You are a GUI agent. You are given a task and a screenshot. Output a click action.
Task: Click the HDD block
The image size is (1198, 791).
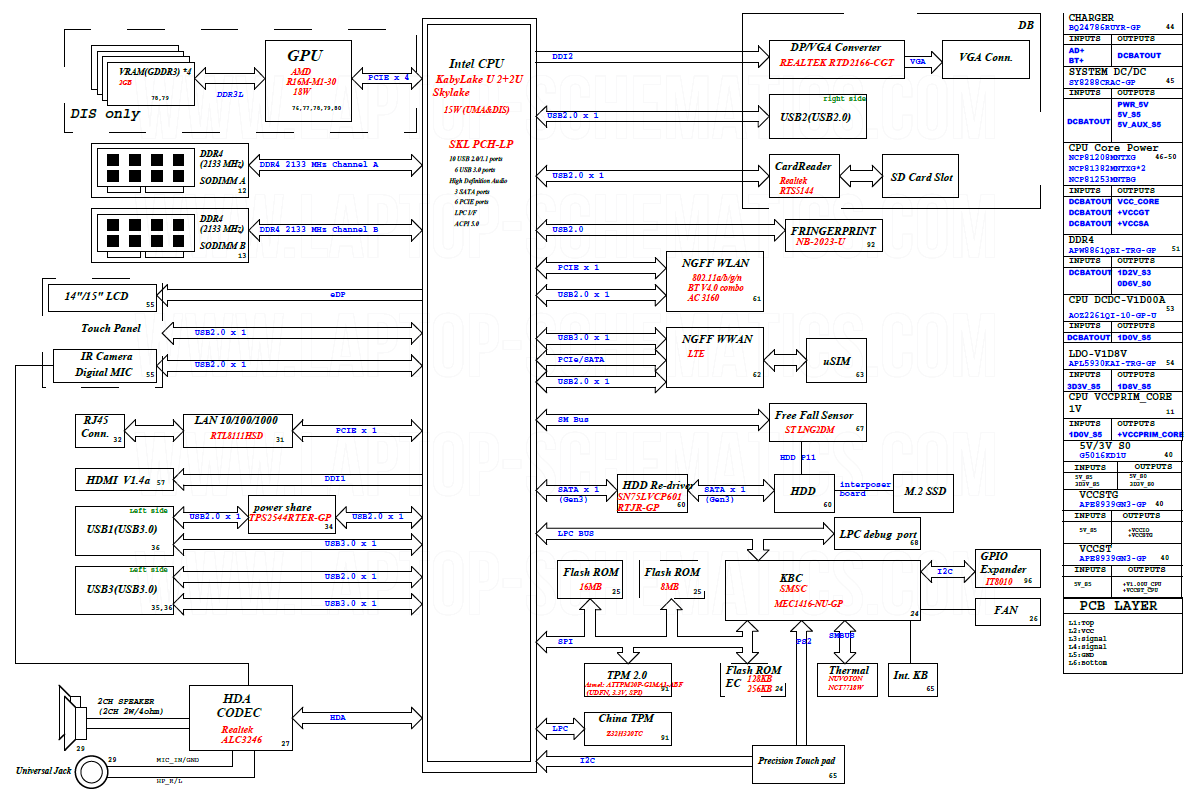click(803, 494)
